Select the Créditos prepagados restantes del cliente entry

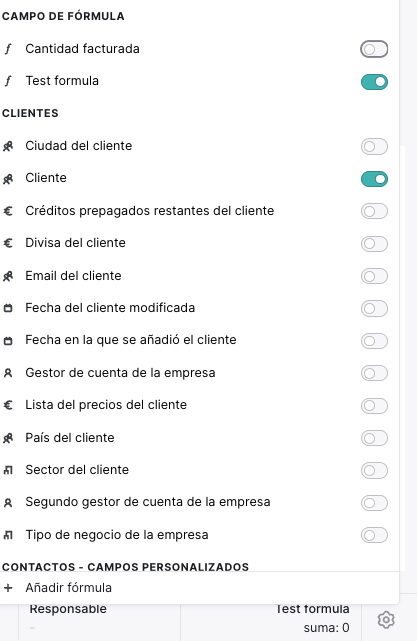click(x=150, y=211)
